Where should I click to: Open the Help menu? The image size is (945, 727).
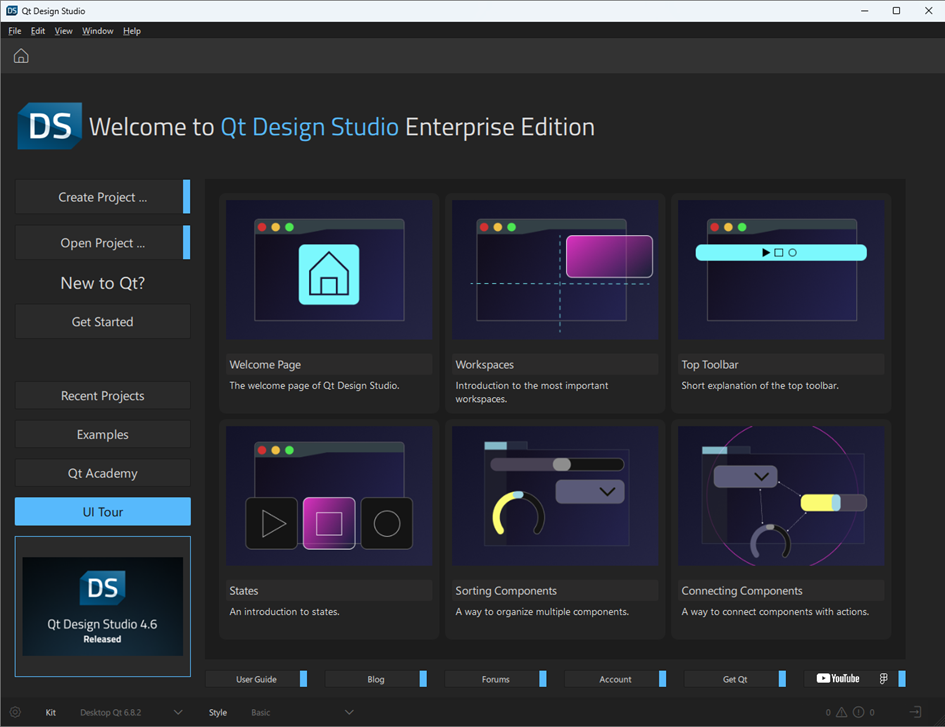[132, 31]
